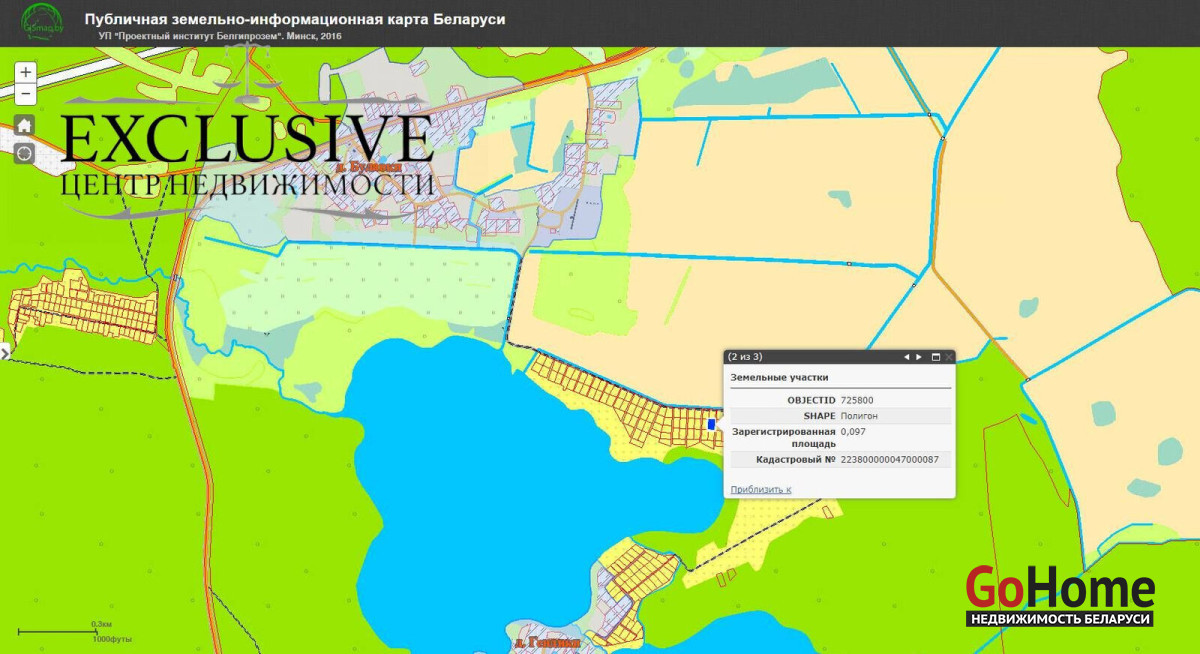
Task: Click the GisMap.by globe logo
Action: pos(40,22)
